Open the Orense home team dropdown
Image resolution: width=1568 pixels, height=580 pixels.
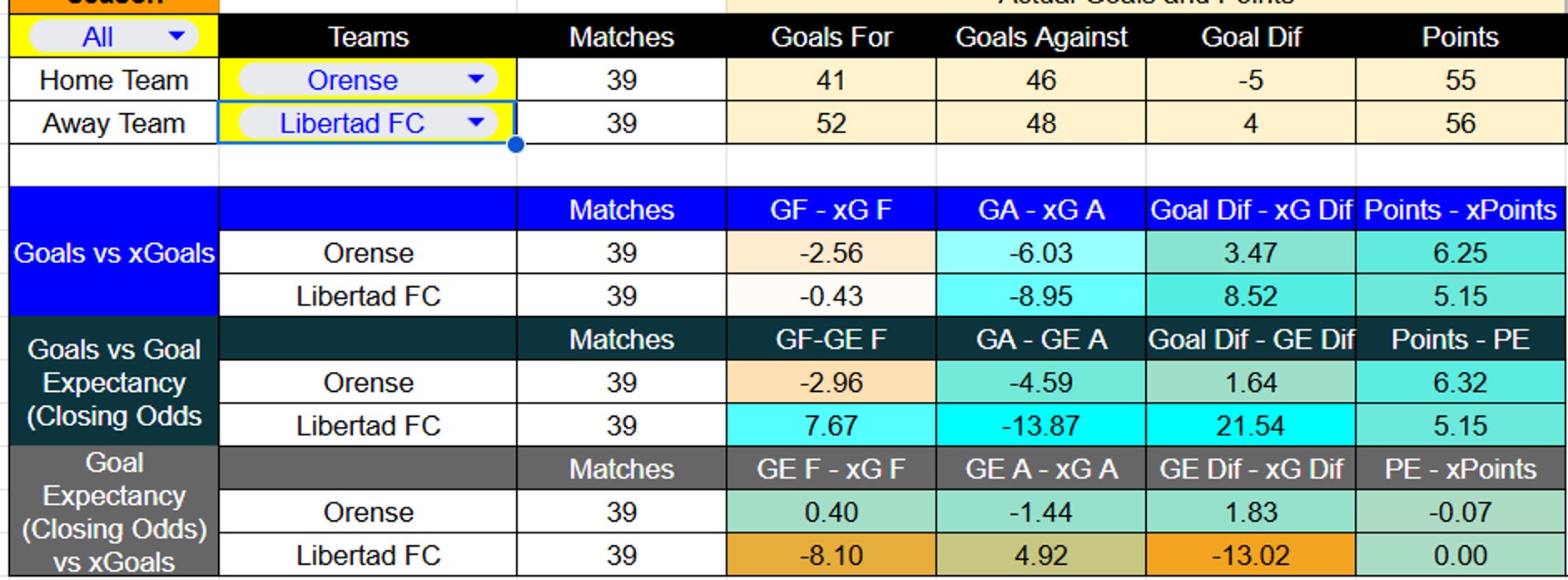click(475, 80)
